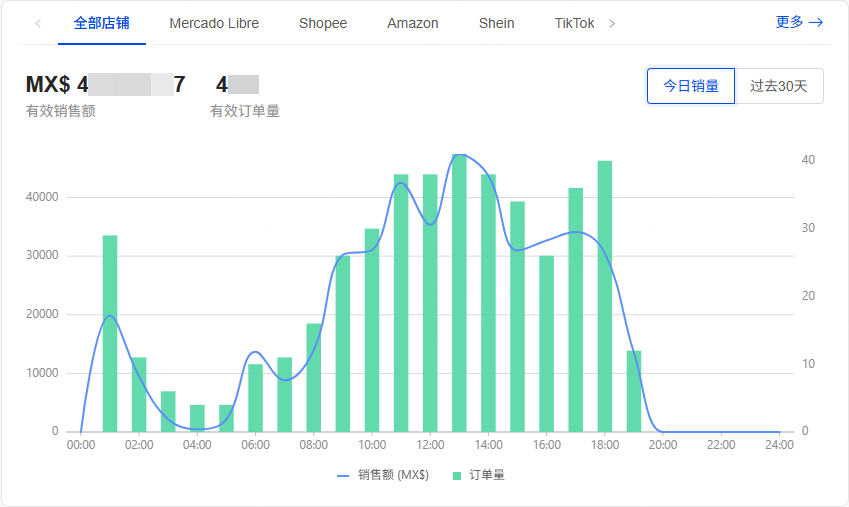
Task: Click the masked 有效销售额 amount
Action: (x=105, y=85)
